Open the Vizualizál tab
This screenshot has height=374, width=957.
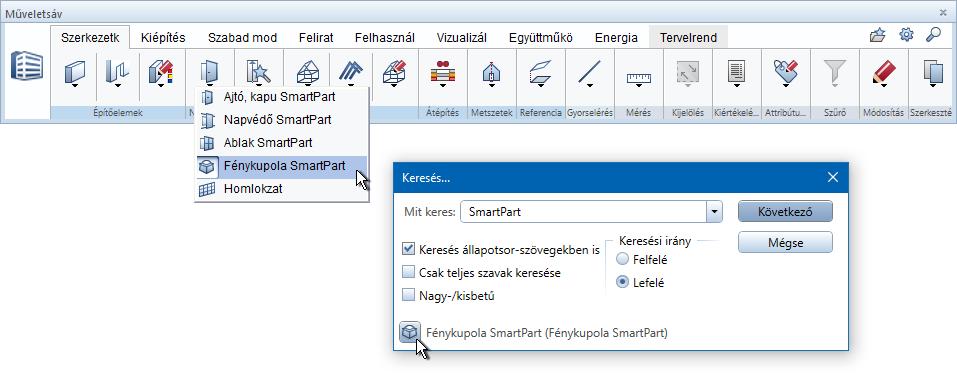pyautogui.click(x=461, y=38)
